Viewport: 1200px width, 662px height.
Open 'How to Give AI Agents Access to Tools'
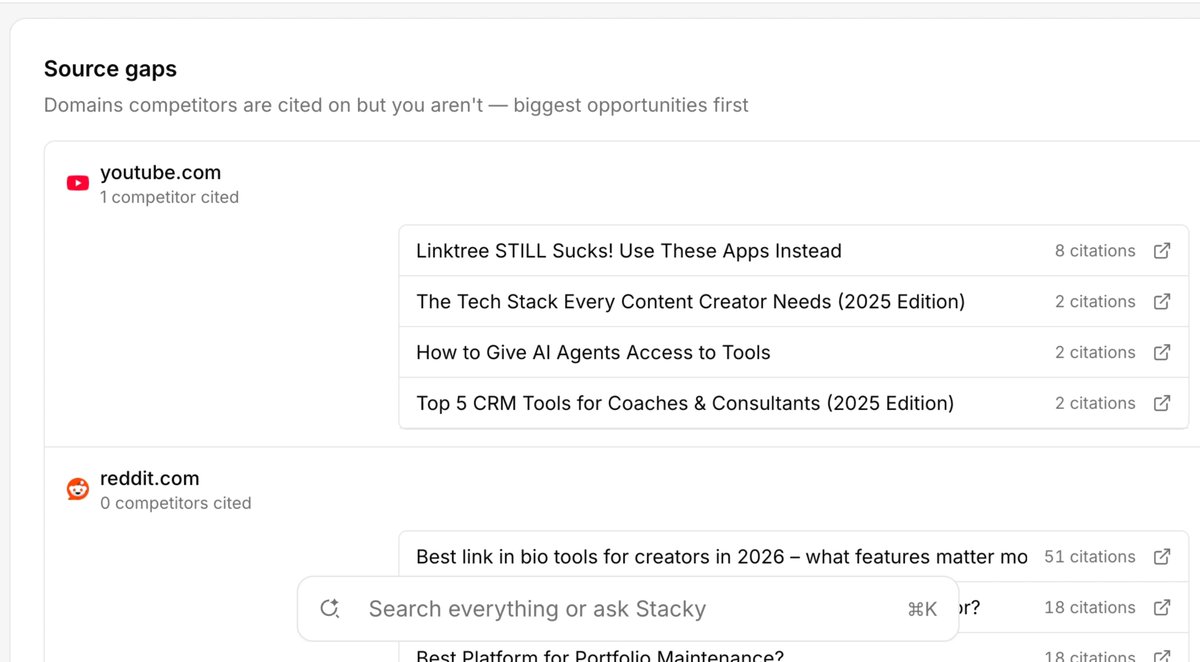tap(593, 353)
